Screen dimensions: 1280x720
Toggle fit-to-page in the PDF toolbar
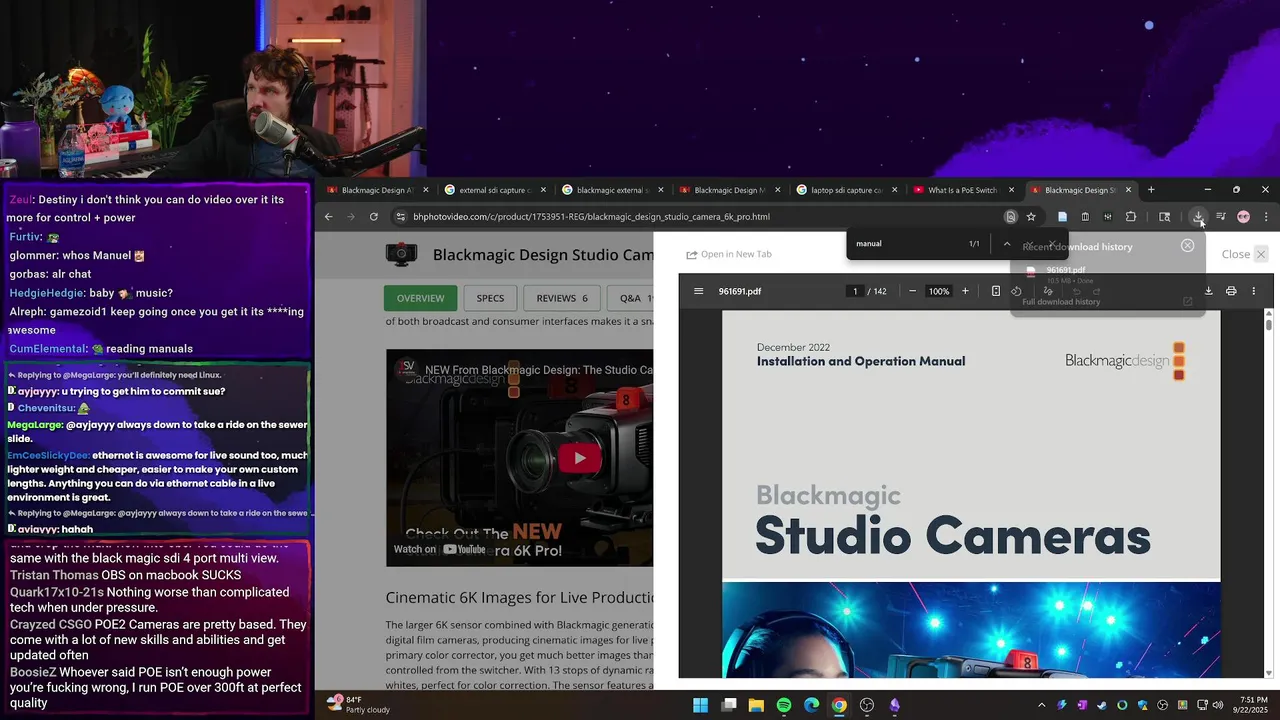995,291
